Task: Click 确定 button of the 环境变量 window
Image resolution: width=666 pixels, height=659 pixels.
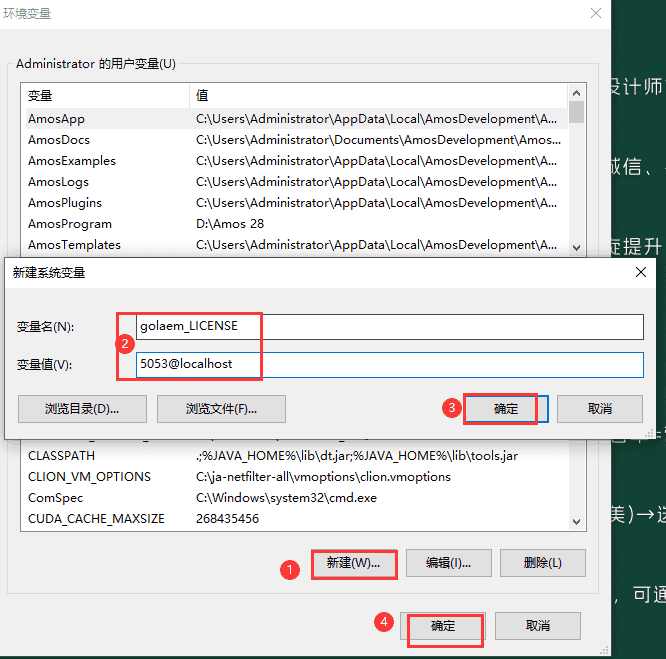Action: click(443, 626)
